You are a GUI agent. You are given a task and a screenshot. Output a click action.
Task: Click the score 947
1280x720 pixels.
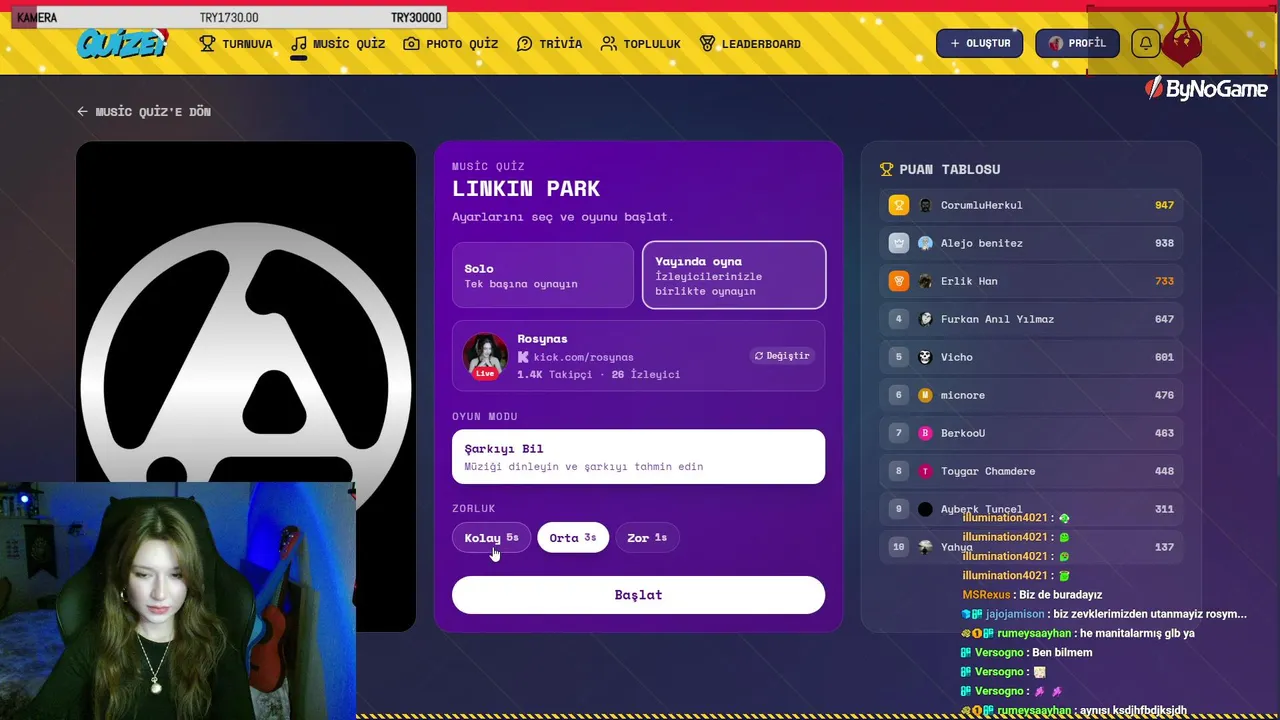[1164, 205]
